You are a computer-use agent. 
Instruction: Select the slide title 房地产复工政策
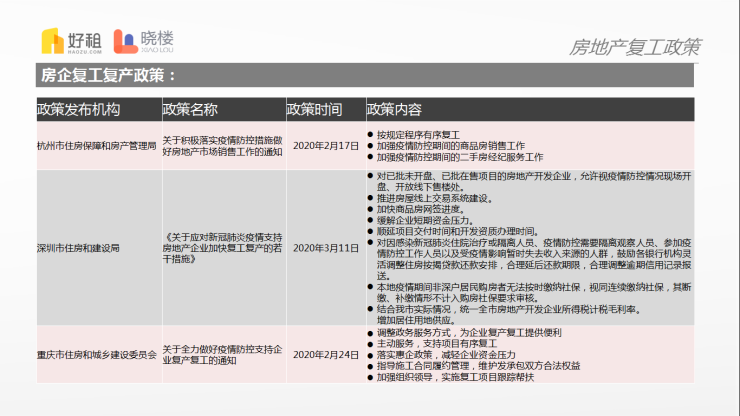(x=635, y=47)
